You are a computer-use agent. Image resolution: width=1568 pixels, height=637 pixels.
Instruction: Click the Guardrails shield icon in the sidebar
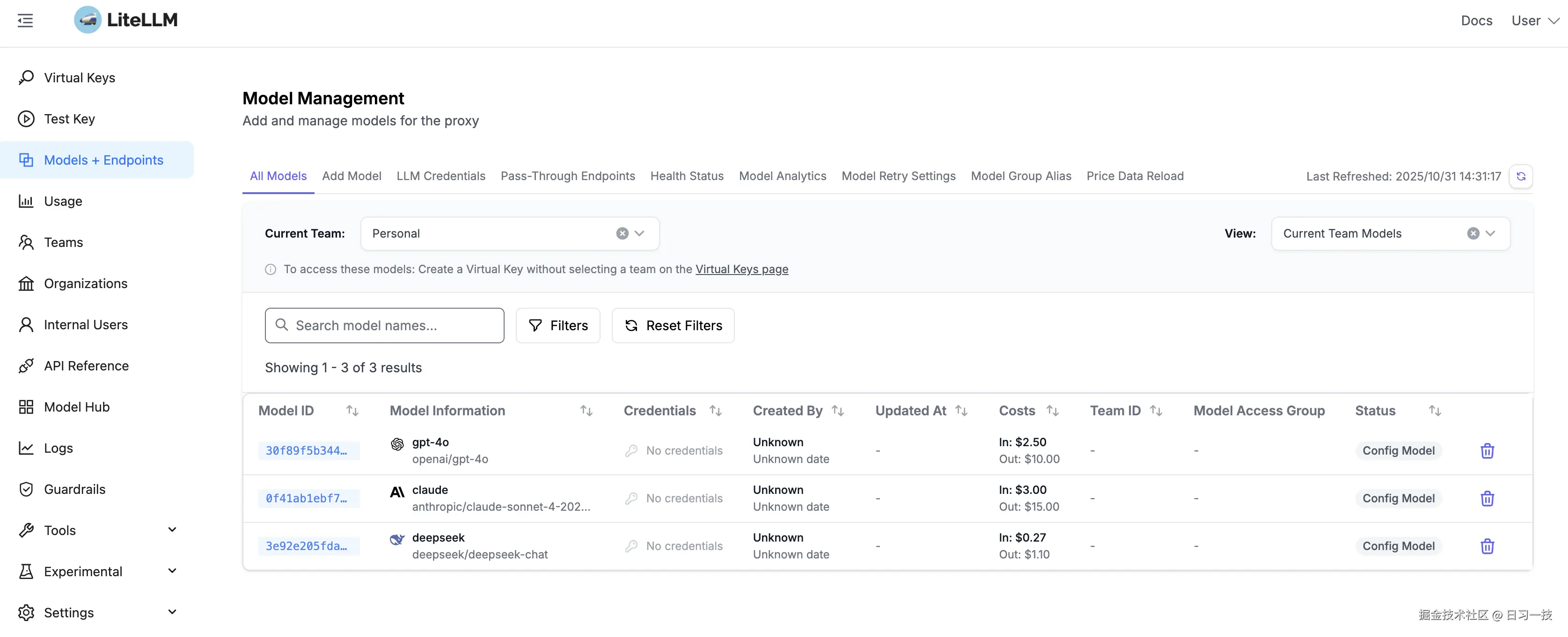[26, 489]
